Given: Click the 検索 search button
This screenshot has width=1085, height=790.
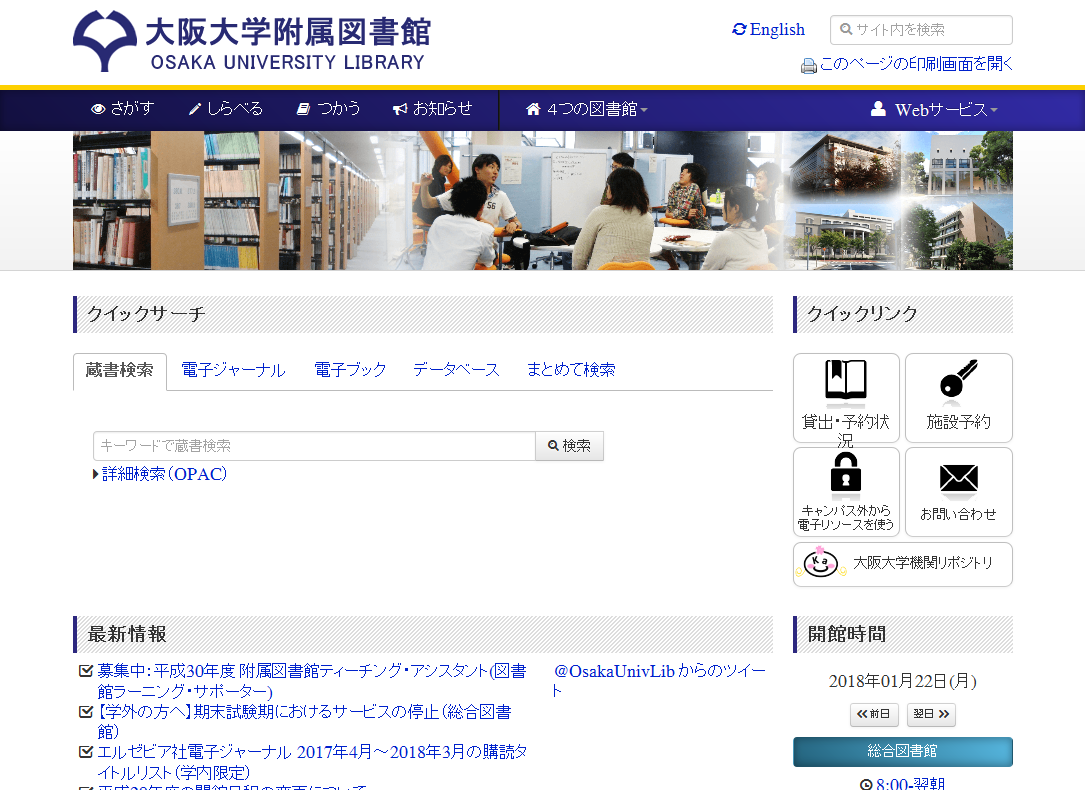Looking at the screenshot, I should click(x=569, y=446).
